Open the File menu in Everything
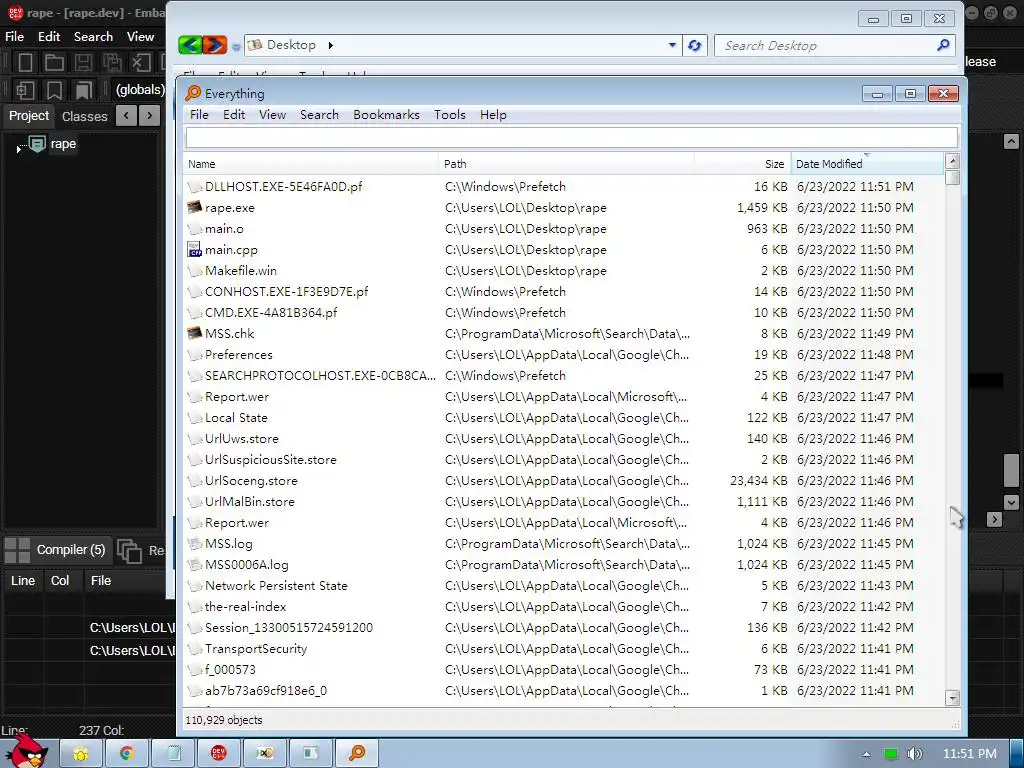The width and height of the screenshot is (1024, 768). (x=199, y=114)
